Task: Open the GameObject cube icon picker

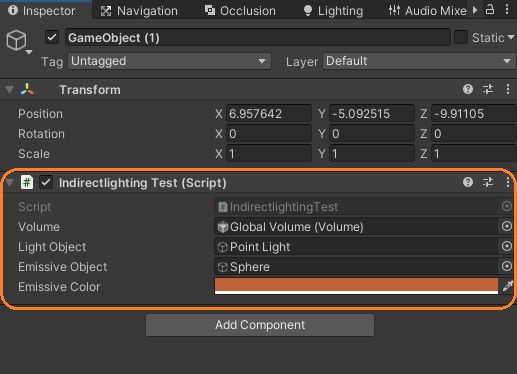Action: [x=16, y=40]
